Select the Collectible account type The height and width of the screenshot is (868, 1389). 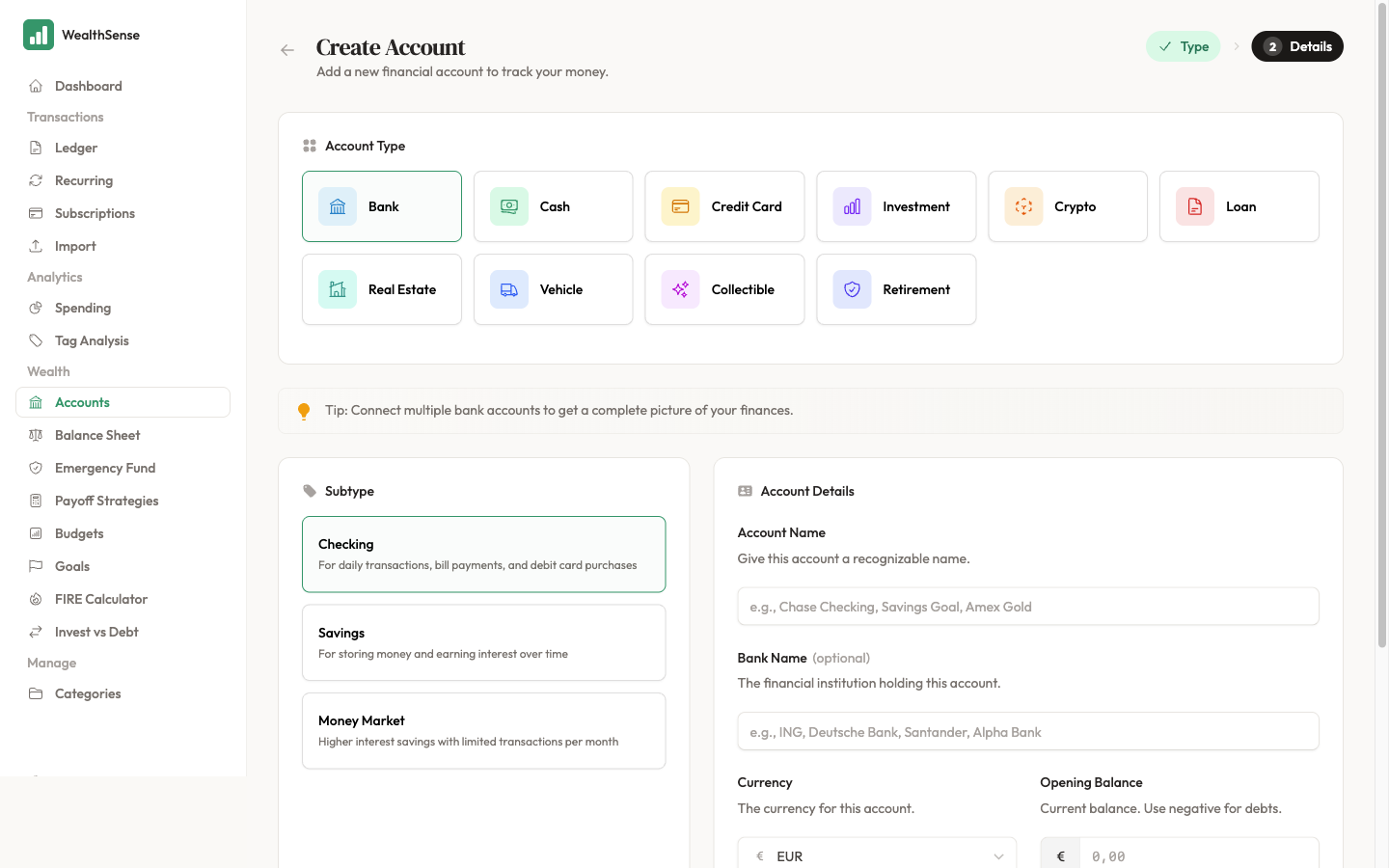[724, 289]
